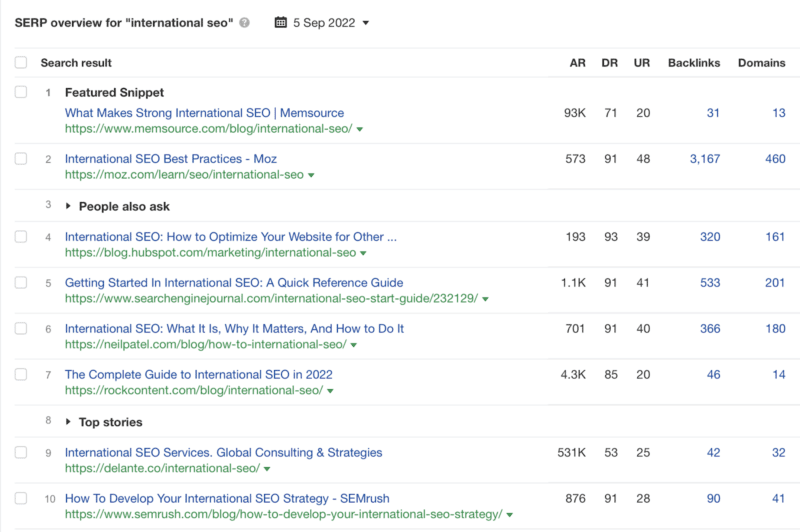The image size is (800, 532).
Task: Check the box for the Moz result
Action: pos(21,159)
